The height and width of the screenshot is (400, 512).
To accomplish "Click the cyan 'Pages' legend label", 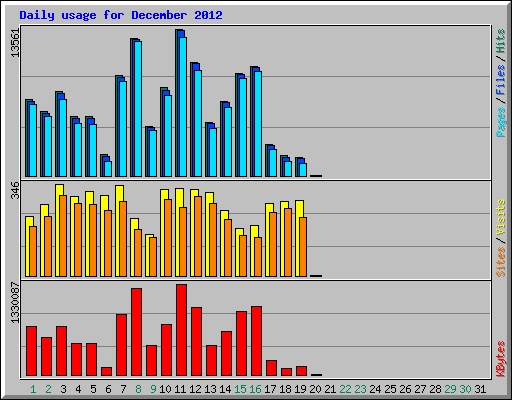I will pyautogui.click(x=500, y=122).
